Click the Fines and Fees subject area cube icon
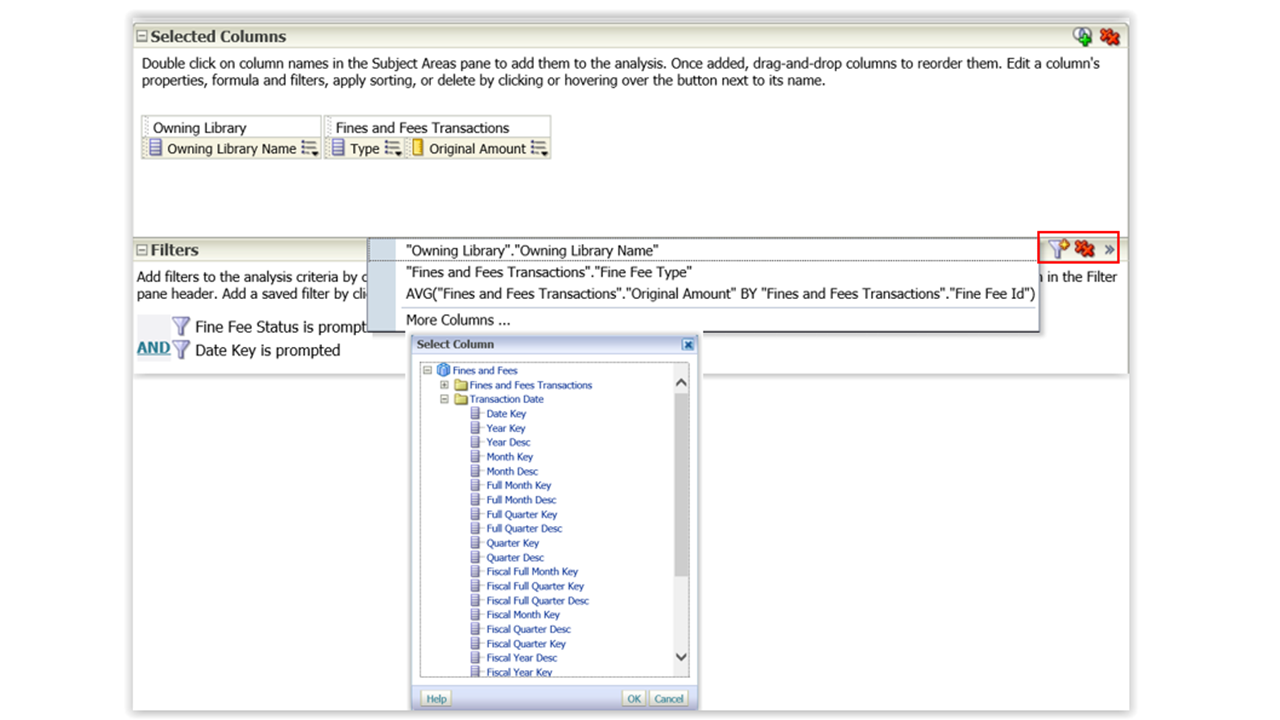The image size is (1280, 720). pyautogui.click(x=443, y=370)
